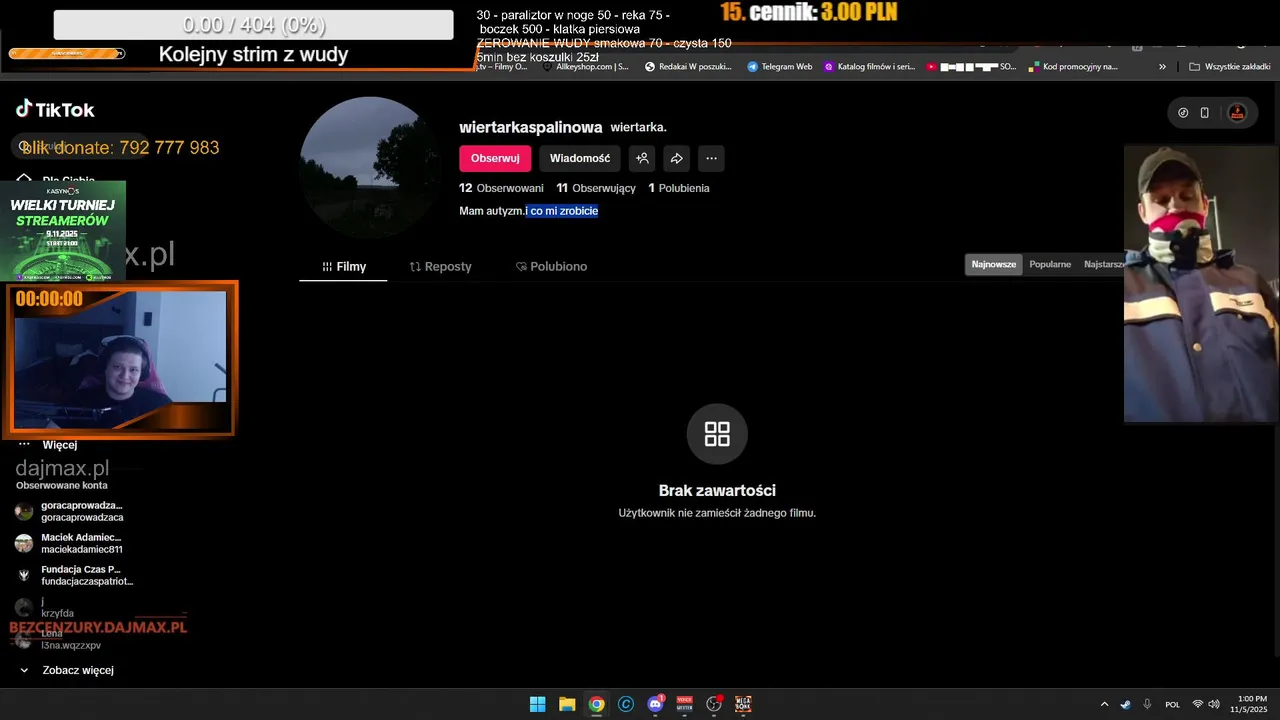The height and width of the screenshot is (720, 1280).
Task: Click the share arrow on the profile
Action: click(x=677, y=158)
